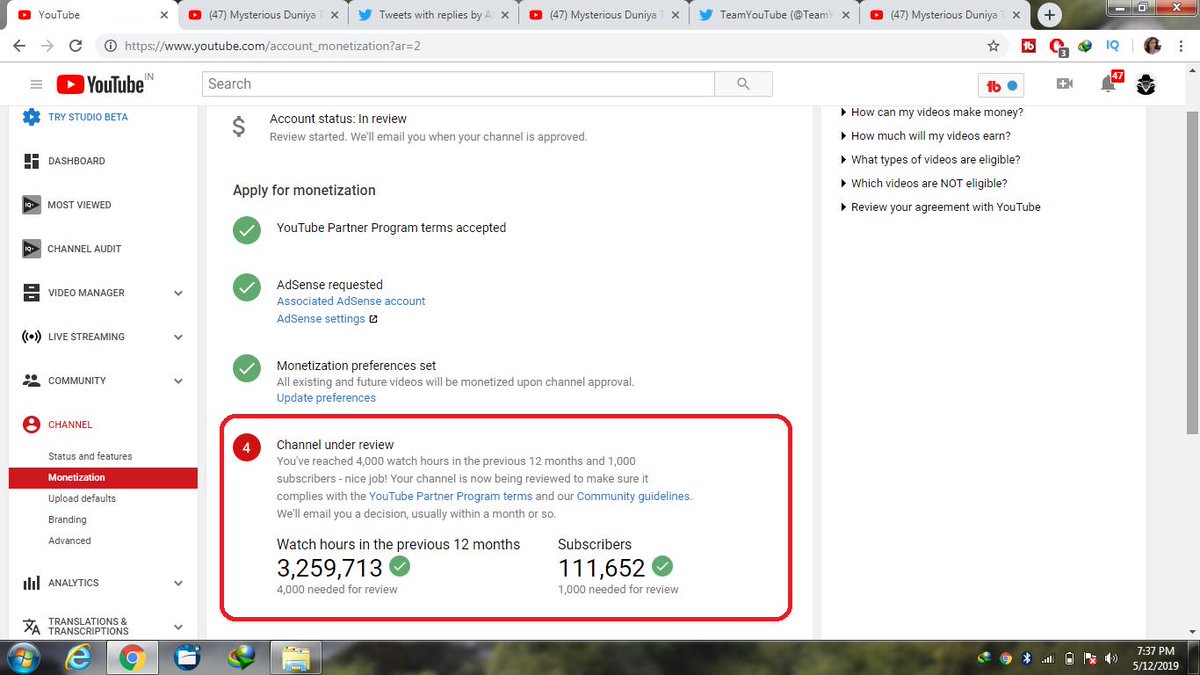Switch to the first YouTube browser tab
The height and width of the screenshot is (675, 1200).
point(90,15)
